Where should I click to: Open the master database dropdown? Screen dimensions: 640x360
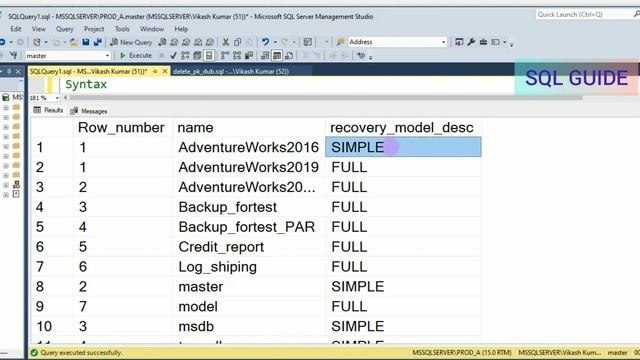[x=107, y=56]
